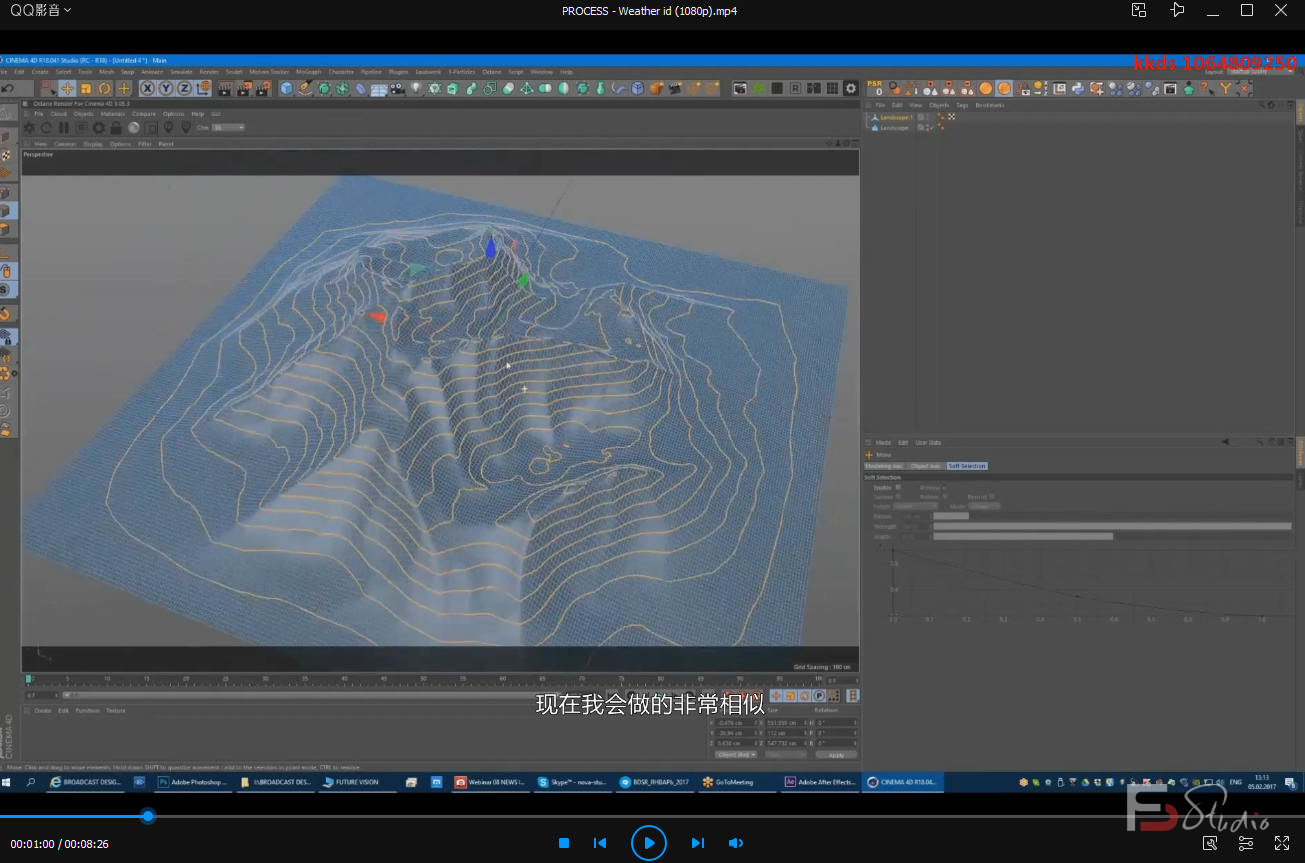
Task: Skip to the next video
Action: coord(698,843)
